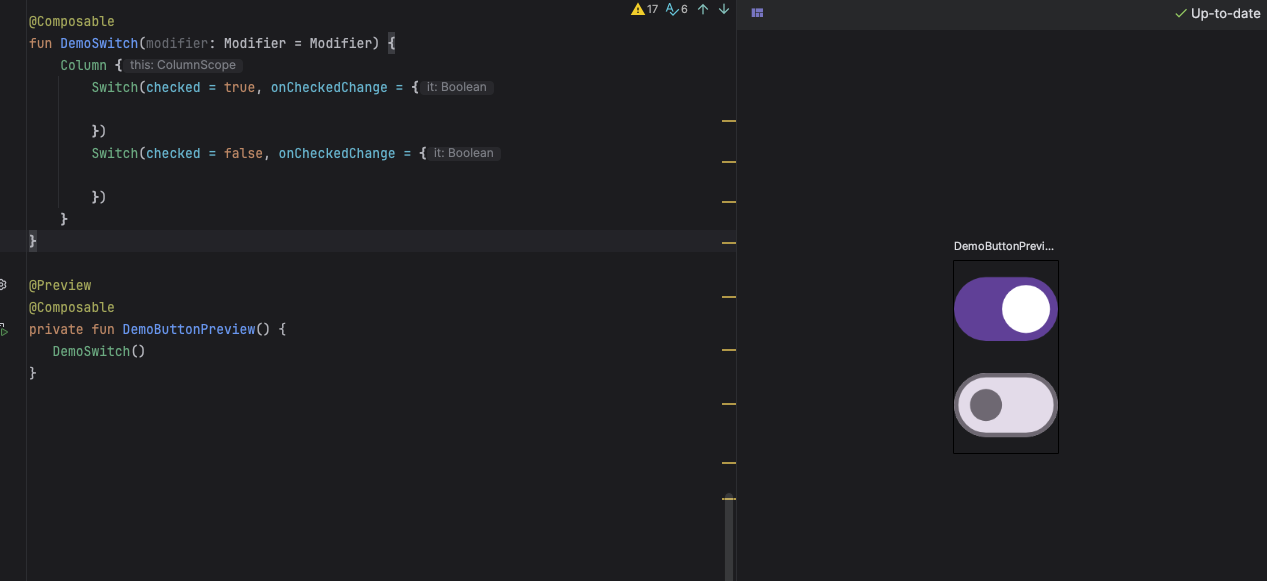Click the topmost yellow warning stripe marker
Screen dimensions: 1267x581
pyautogui.click(x=728, y=120)
